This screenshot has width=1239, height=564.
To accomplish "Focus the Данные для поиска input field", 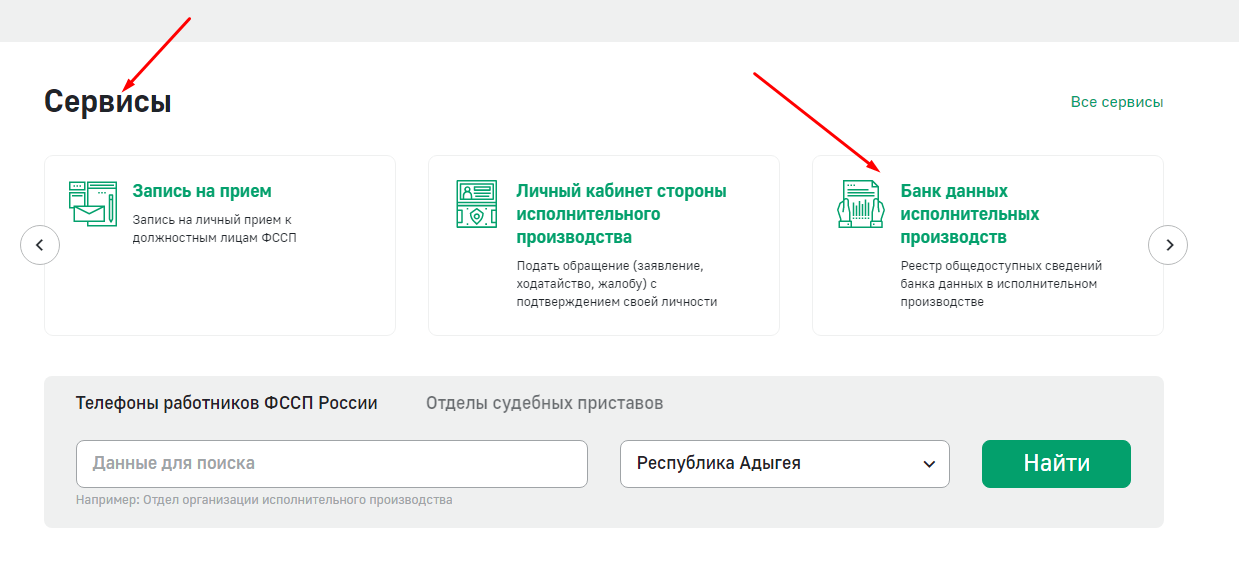I will click(x=332, y=464).
